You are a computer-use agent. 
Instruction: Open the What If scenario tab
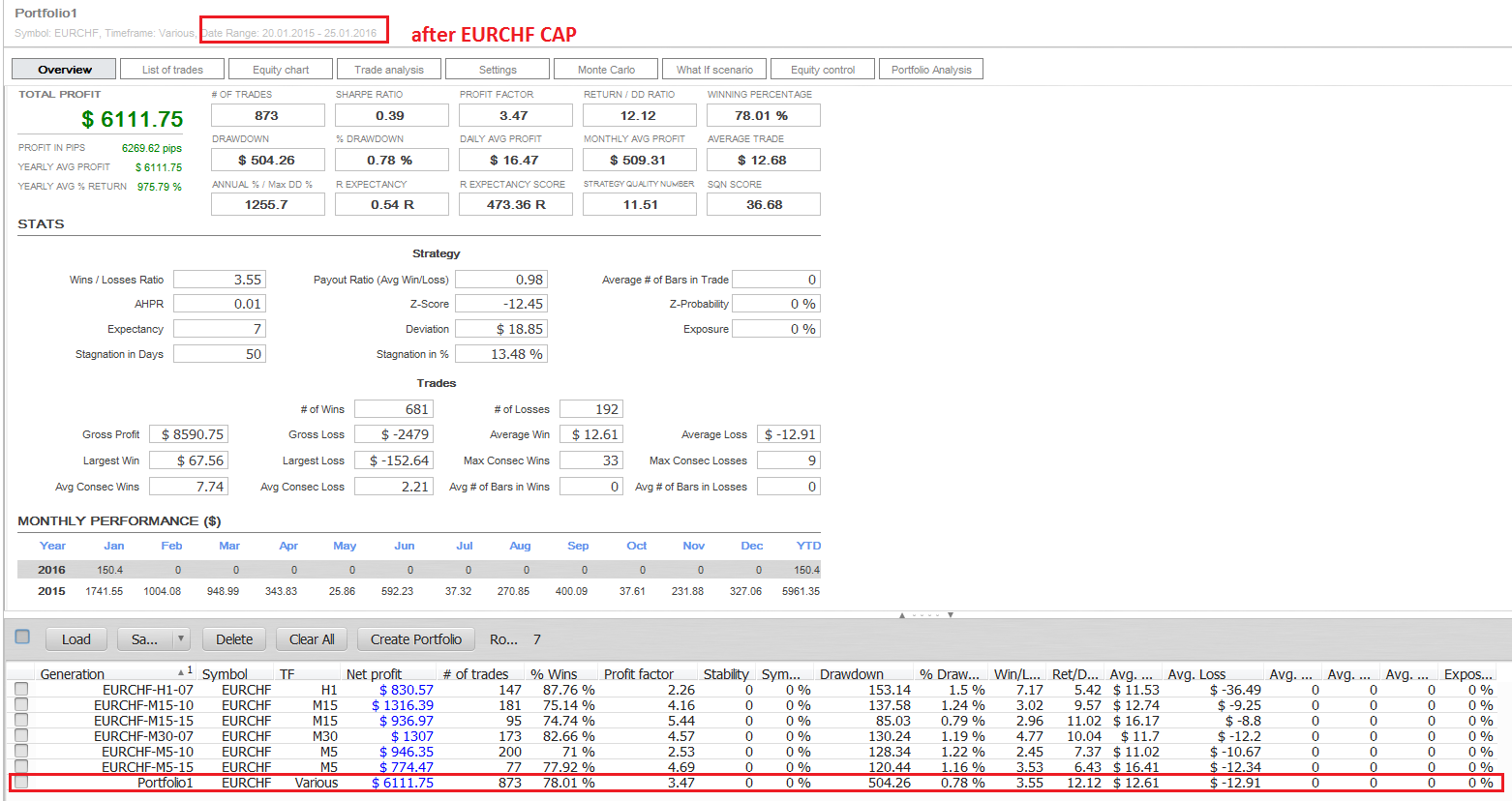714,69
